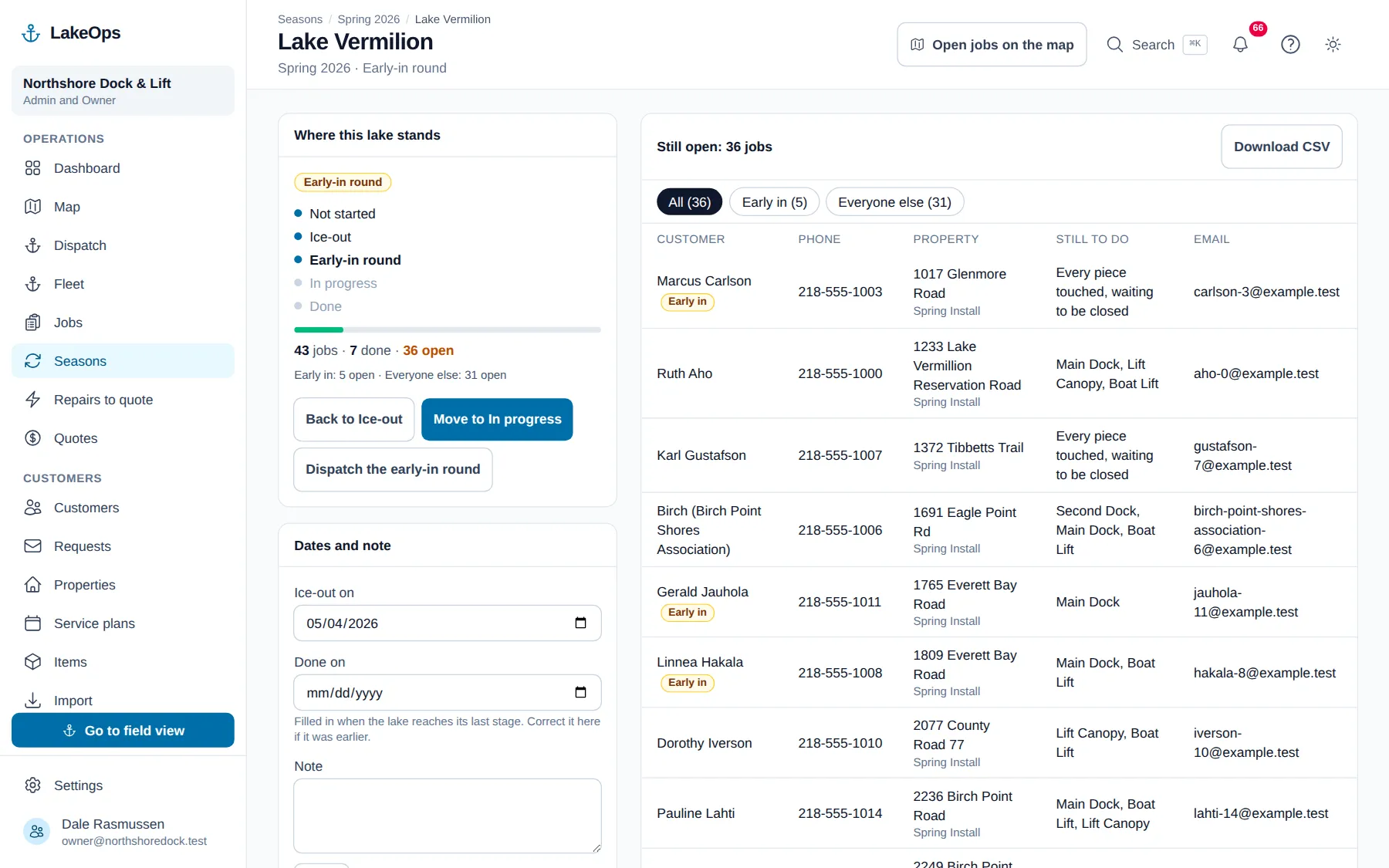Click Go to field view button
The height and width of the screenshot is (868, 1389).
pos(123,730)
